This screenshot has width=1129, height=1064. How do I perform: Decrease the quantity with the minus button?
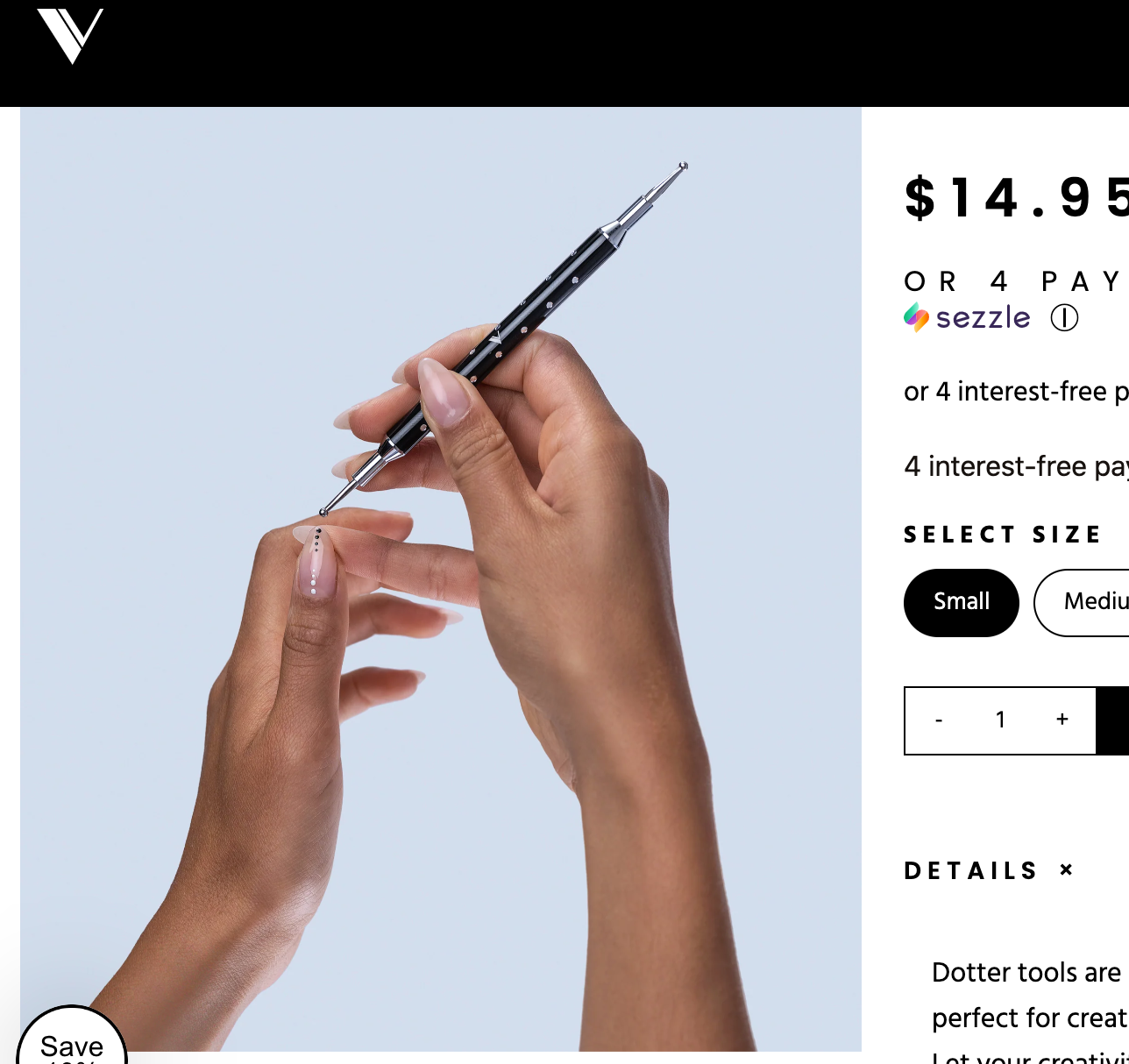click(x=939, y=720)
